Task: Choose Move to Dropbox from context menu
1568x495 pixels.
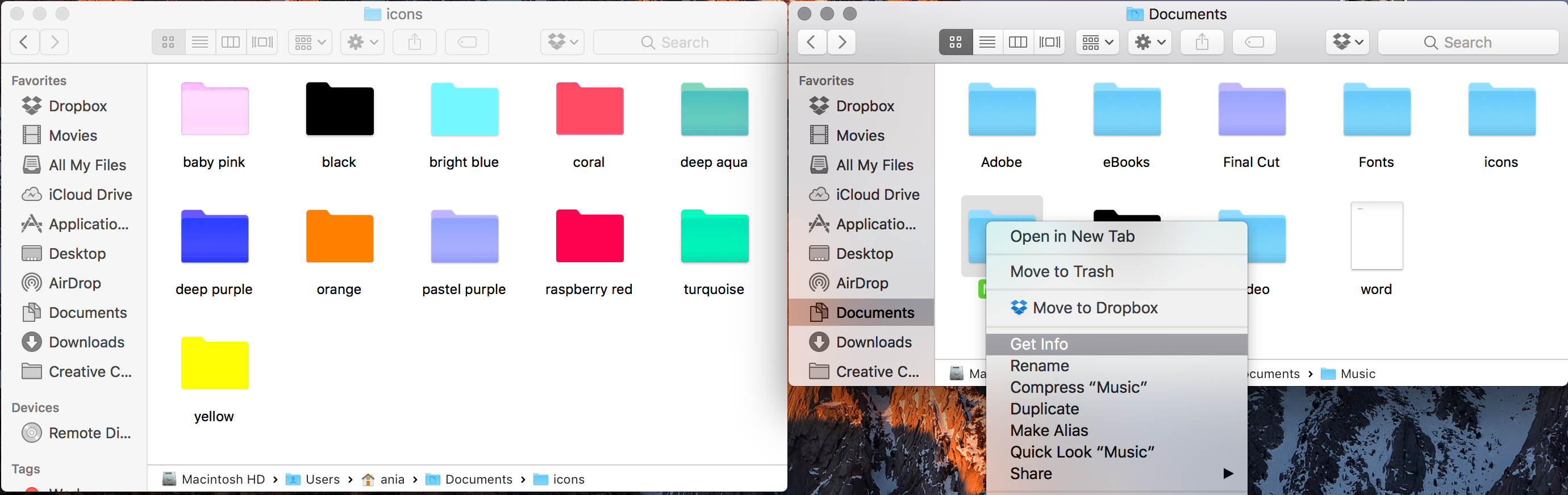Action: [1116, 308]
